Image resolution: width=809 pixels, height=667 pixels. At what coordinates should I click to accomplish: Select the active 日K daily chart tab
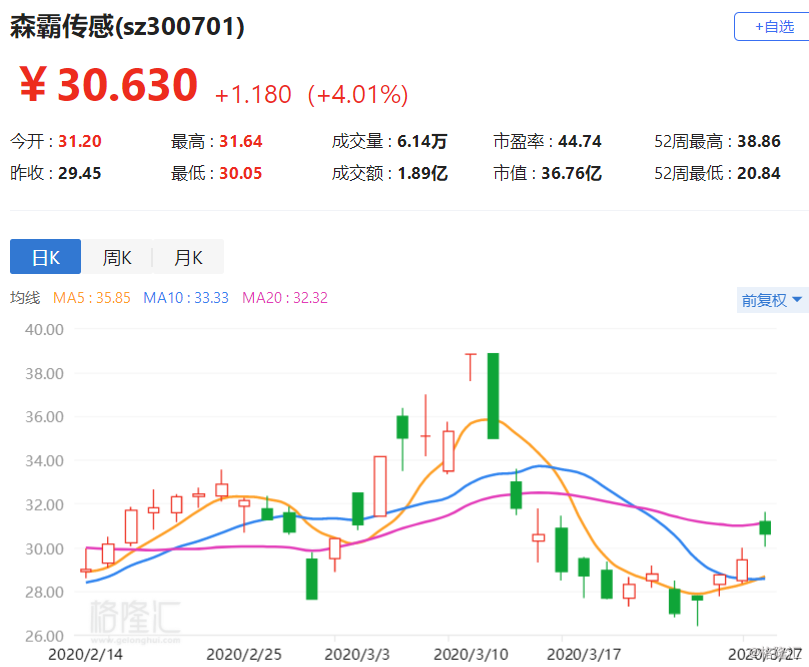click(x=45, y=257)
